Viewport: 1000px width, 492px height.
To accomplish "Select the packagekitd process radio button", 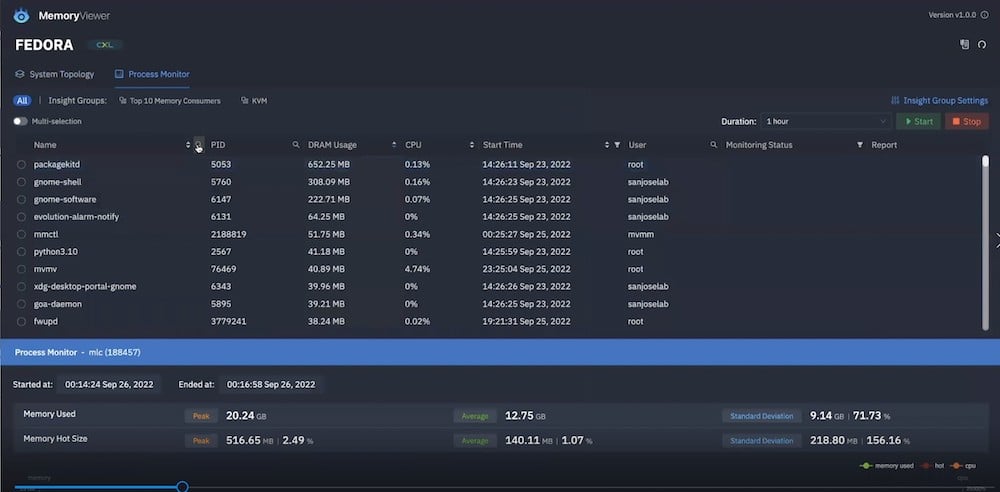I will [22, 165].
